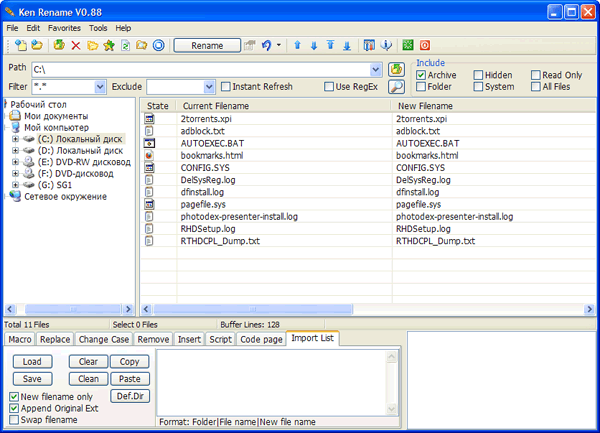Expand the (E:) DVD-RW дисковод node
The width and height of the screenshot is (600, 433).
(15, 162)
